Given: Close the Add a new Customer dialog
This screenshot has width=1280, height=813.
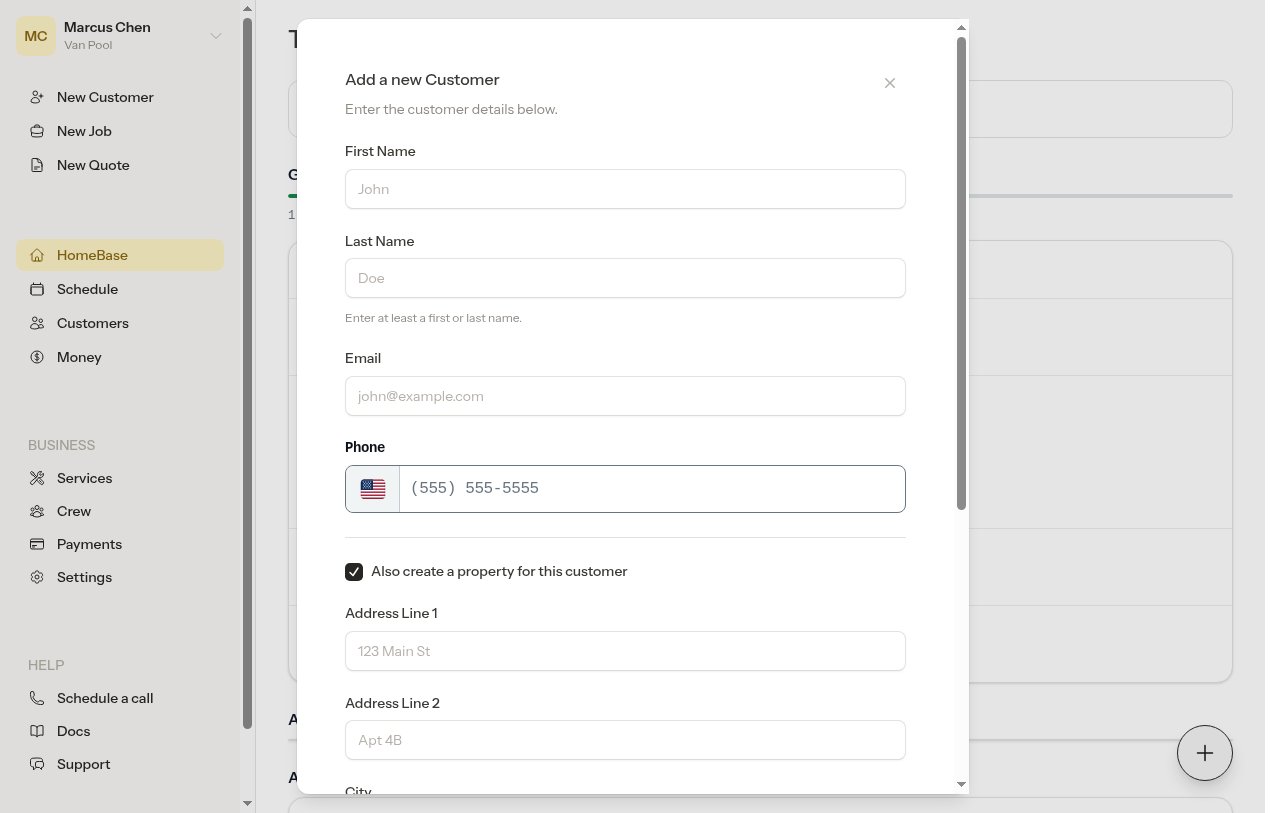Looking at the screenshot, I should coord(890,83).
